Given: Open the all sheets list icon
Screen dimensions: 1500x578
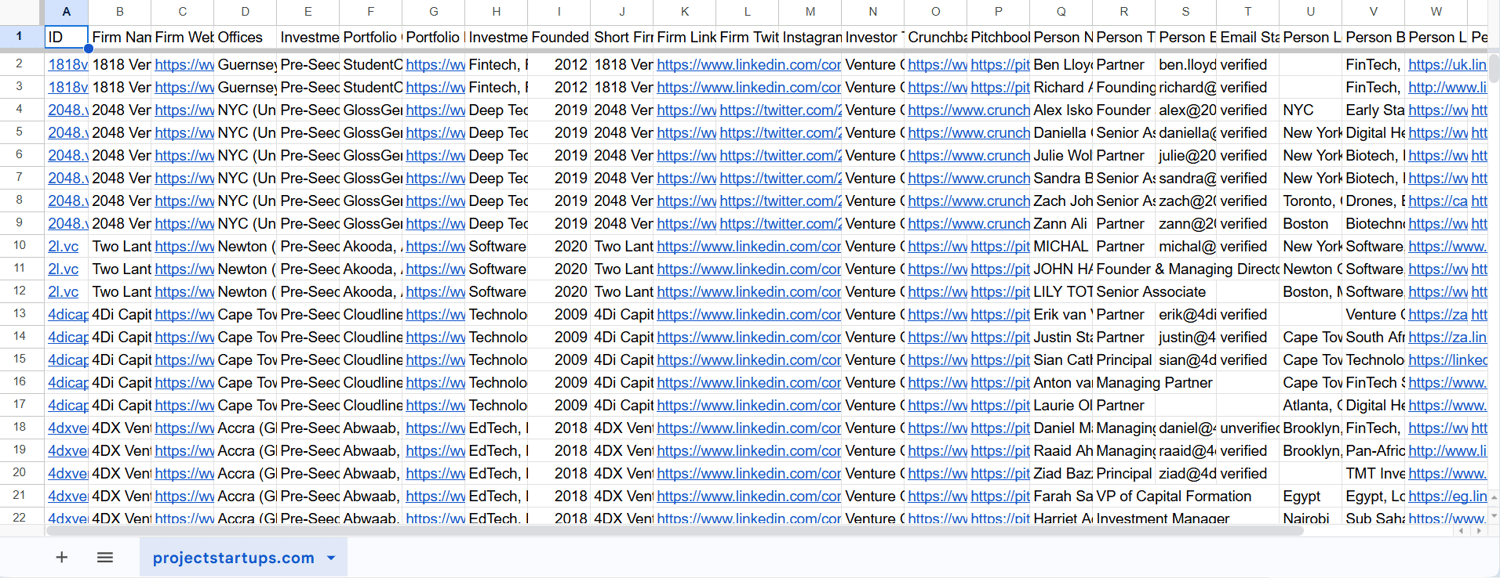Looking at the screenshot, I should pyautogui.click(x=105, y=557).
